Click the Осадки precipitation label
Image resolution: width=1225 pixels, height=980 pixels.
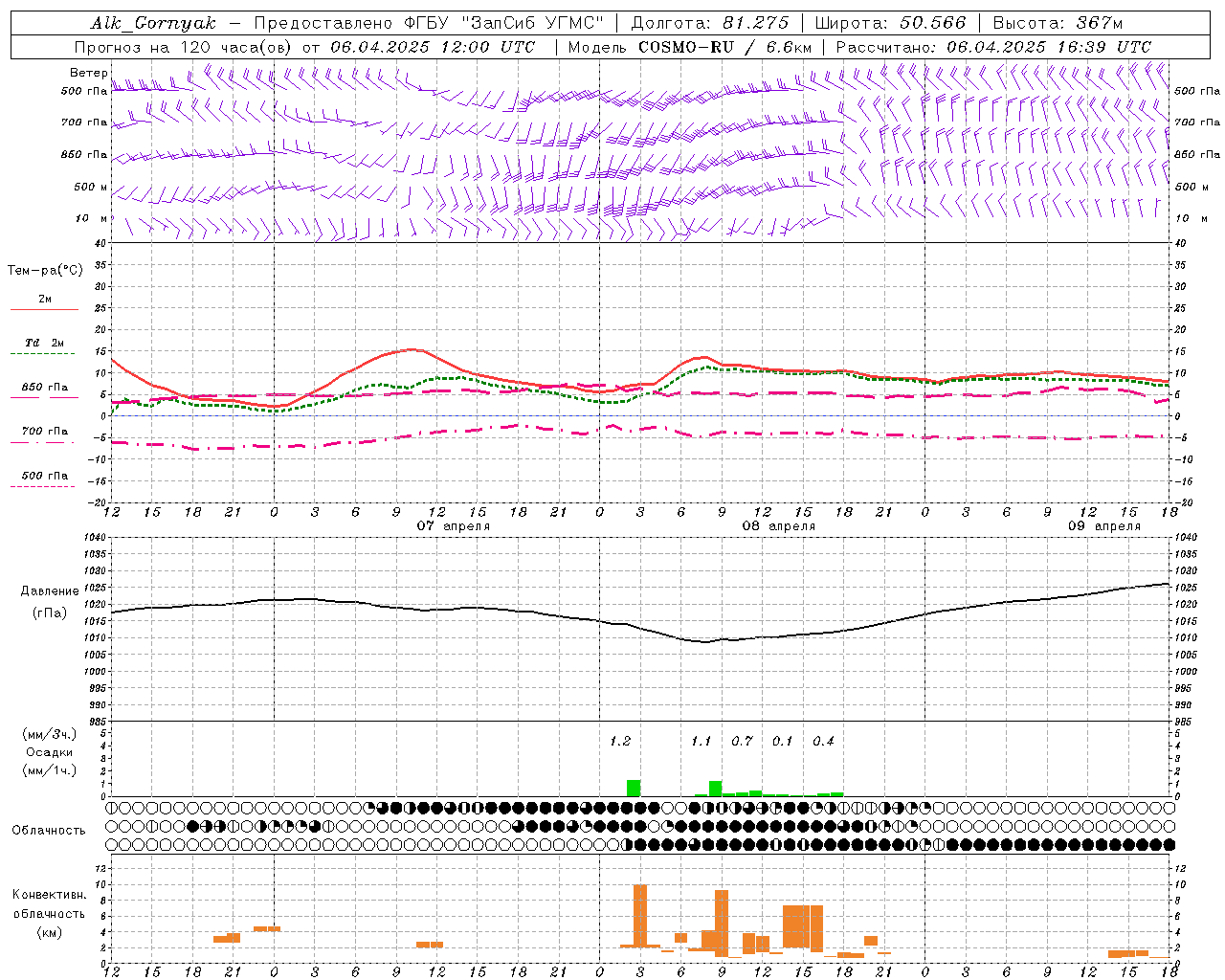(x=50, y=752)
